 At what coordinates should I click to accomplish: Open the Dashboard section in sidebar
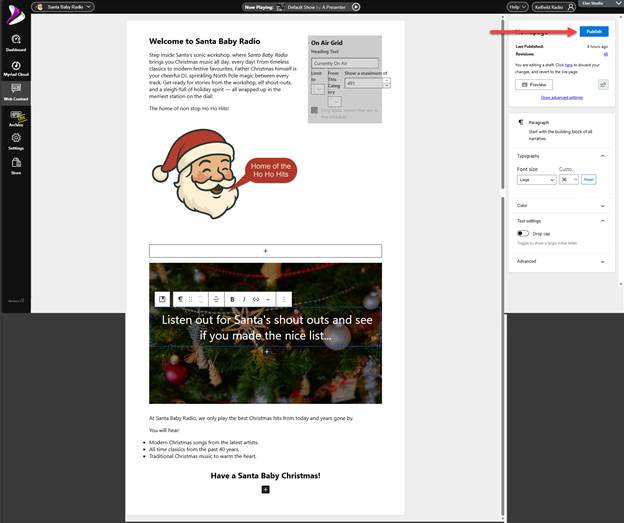(x=16, y=43)
